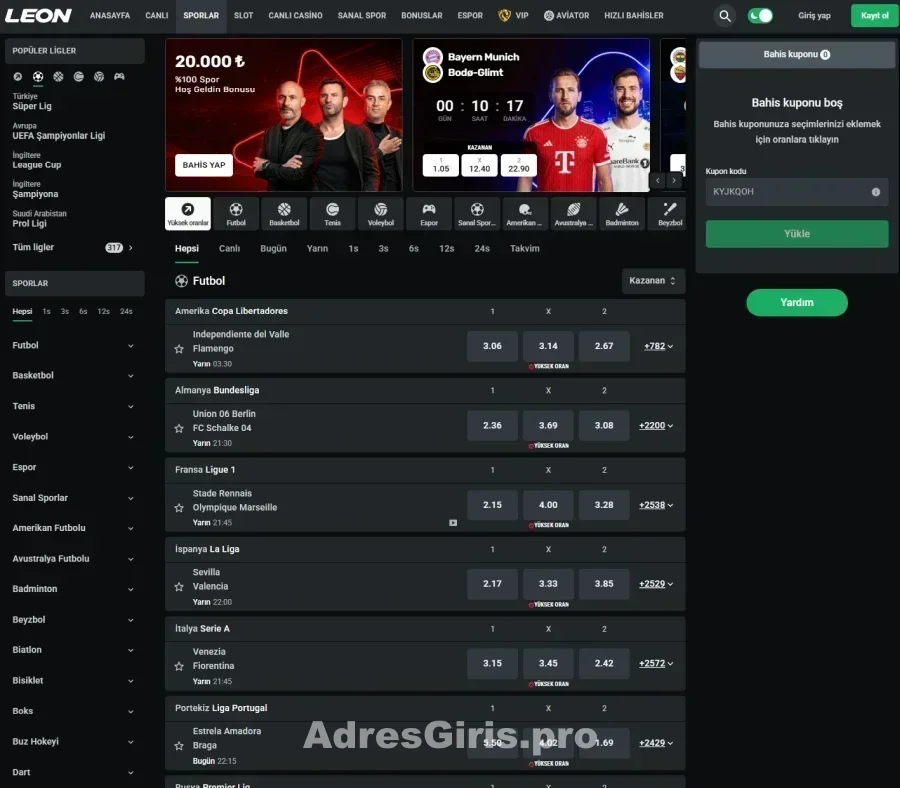Click the Yardım help button
The width and height of the screenshot is (900, 788).
(797, 302)
